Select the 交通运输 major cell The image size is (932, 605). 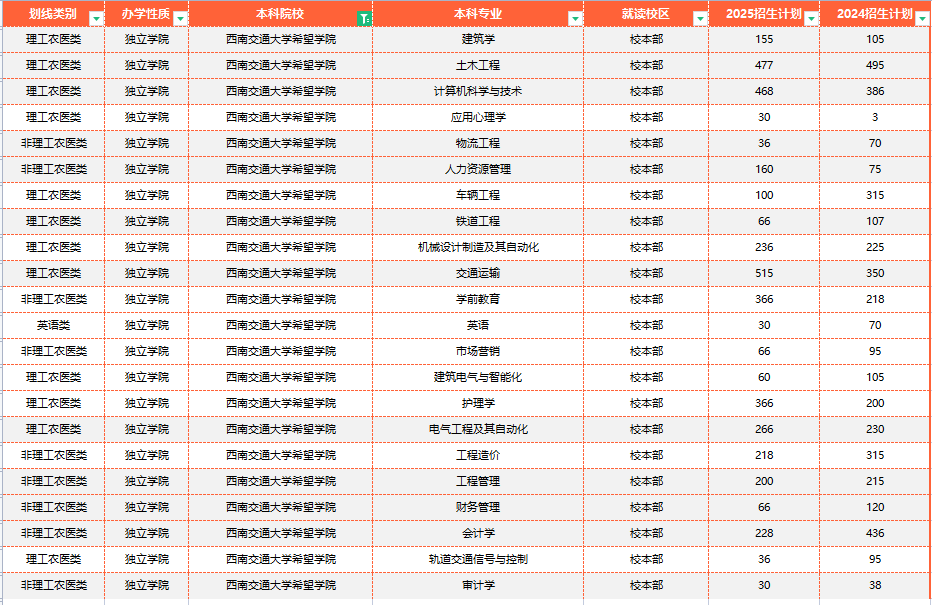pyautogui.click(x=478, y=273)
